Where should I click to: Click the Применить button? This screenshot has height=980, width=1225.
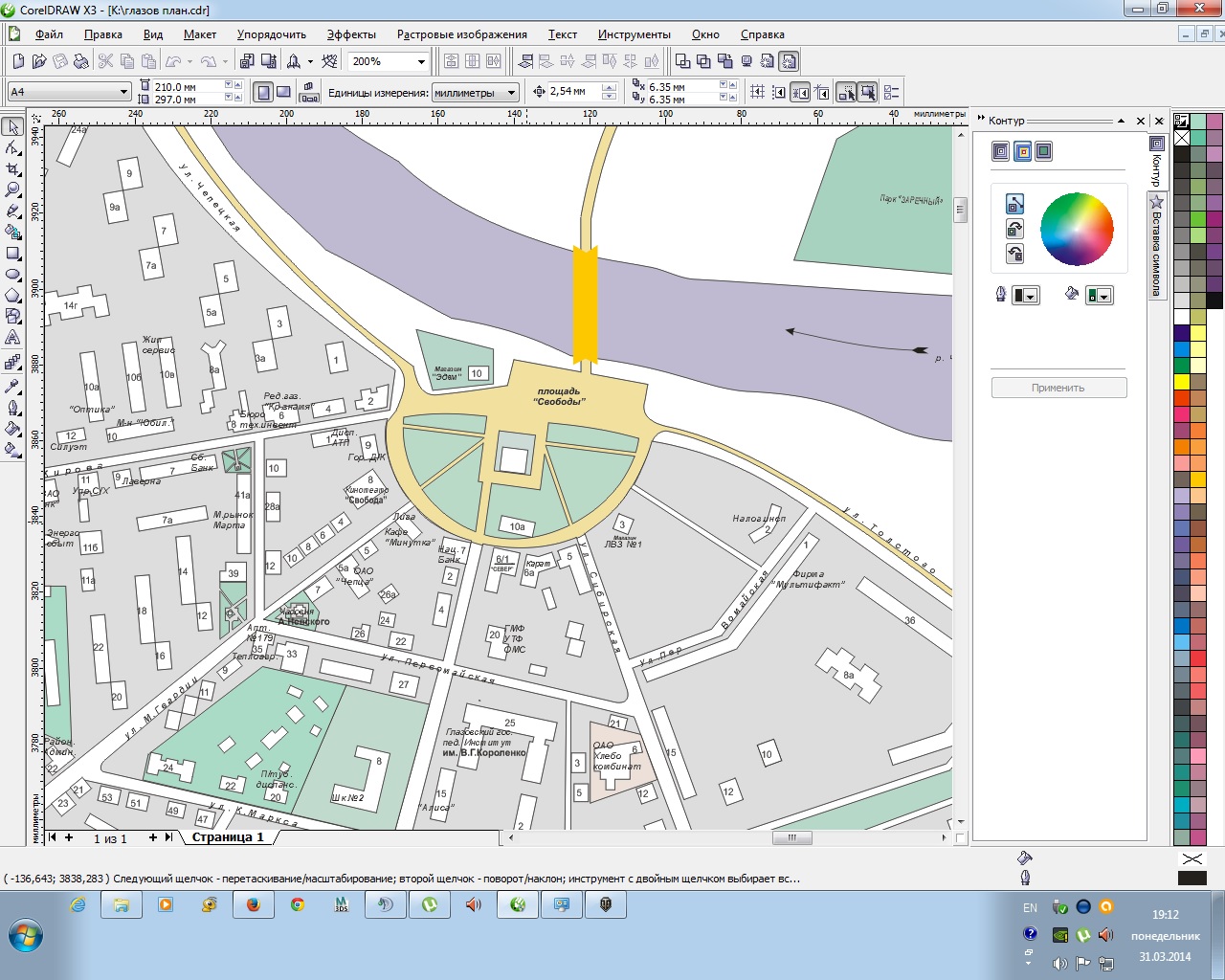[1058, 388]
